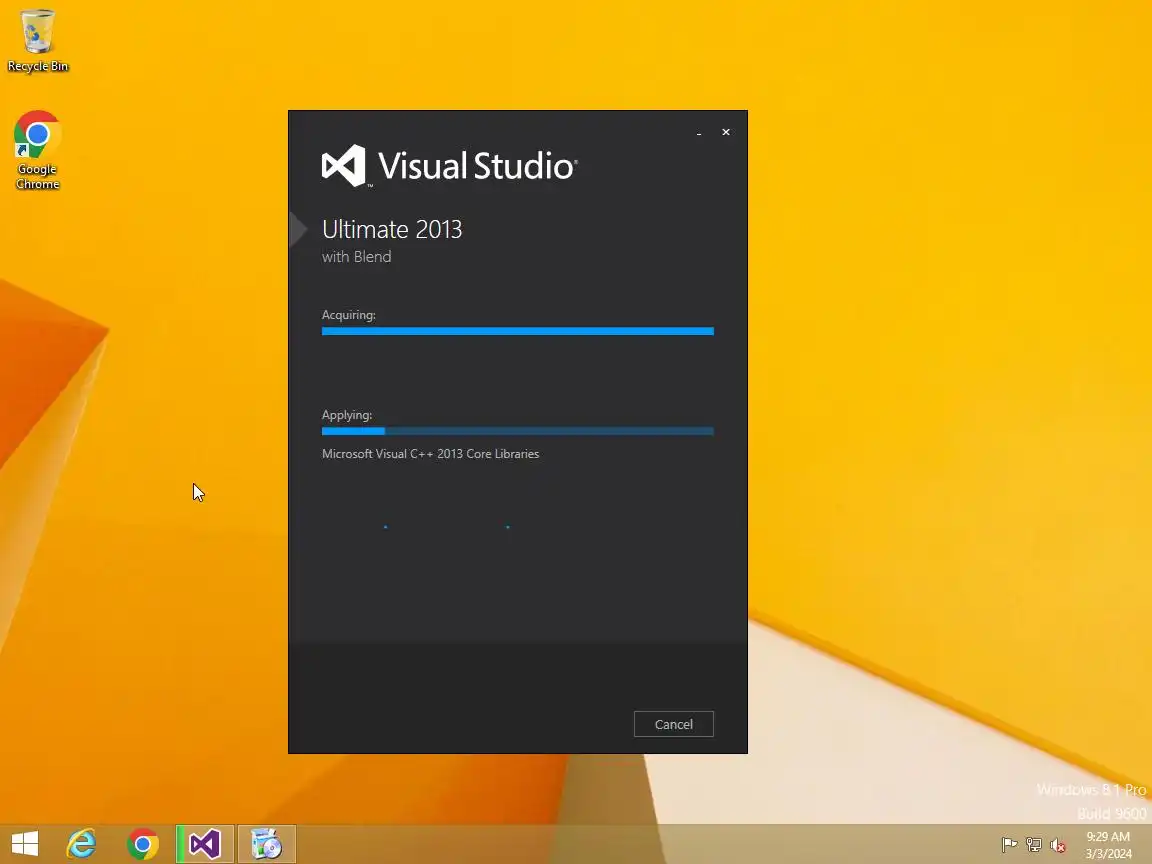The image size is (1152, 864).
Task: Open the Action Center flag tray icon
Action: (1009, 845)
